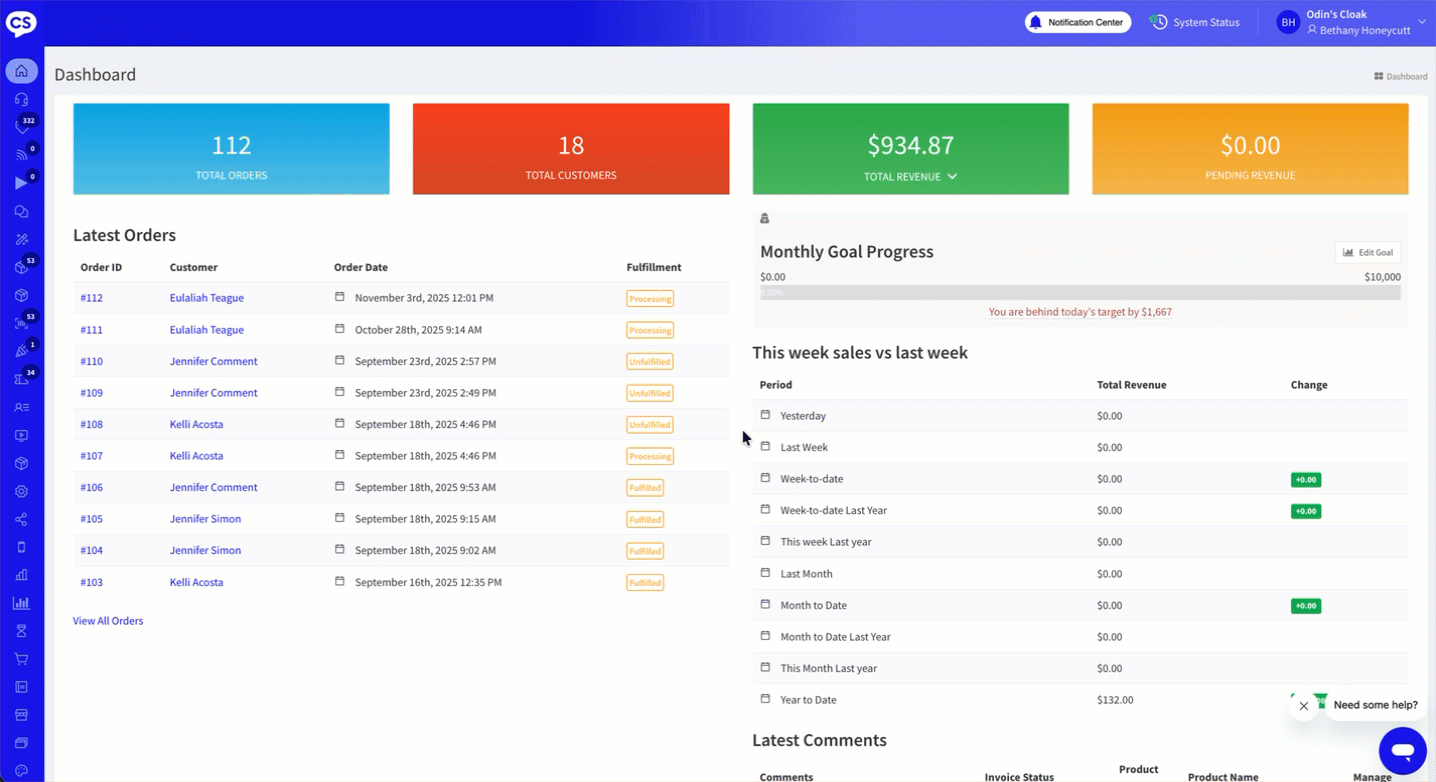Open the headset support icon in sidebar
The width and height of the screenshot is (1436, 782).
point(21,99)
